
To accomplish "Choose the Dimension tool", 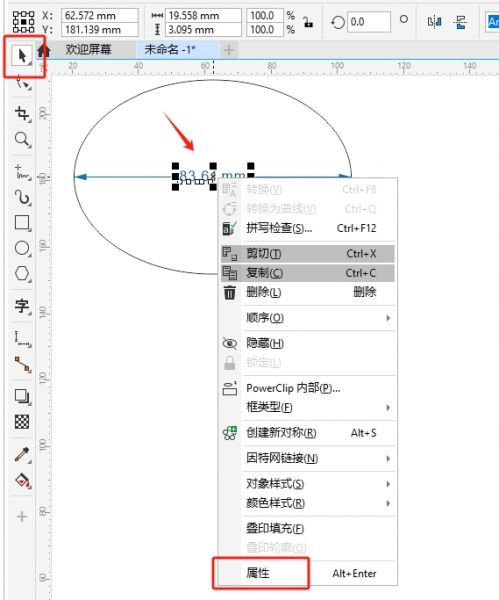I will [x=22, y=339].
